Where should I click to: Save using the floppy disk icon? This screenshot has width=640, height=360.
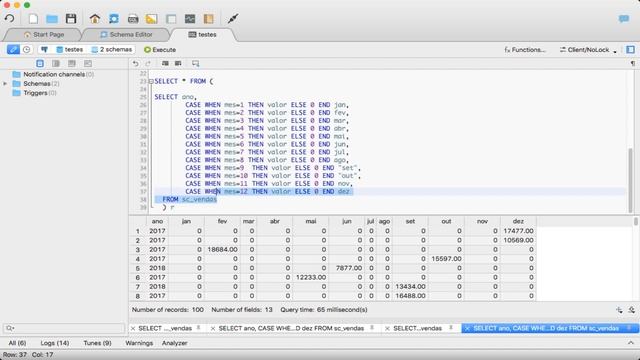coord(71,18)
